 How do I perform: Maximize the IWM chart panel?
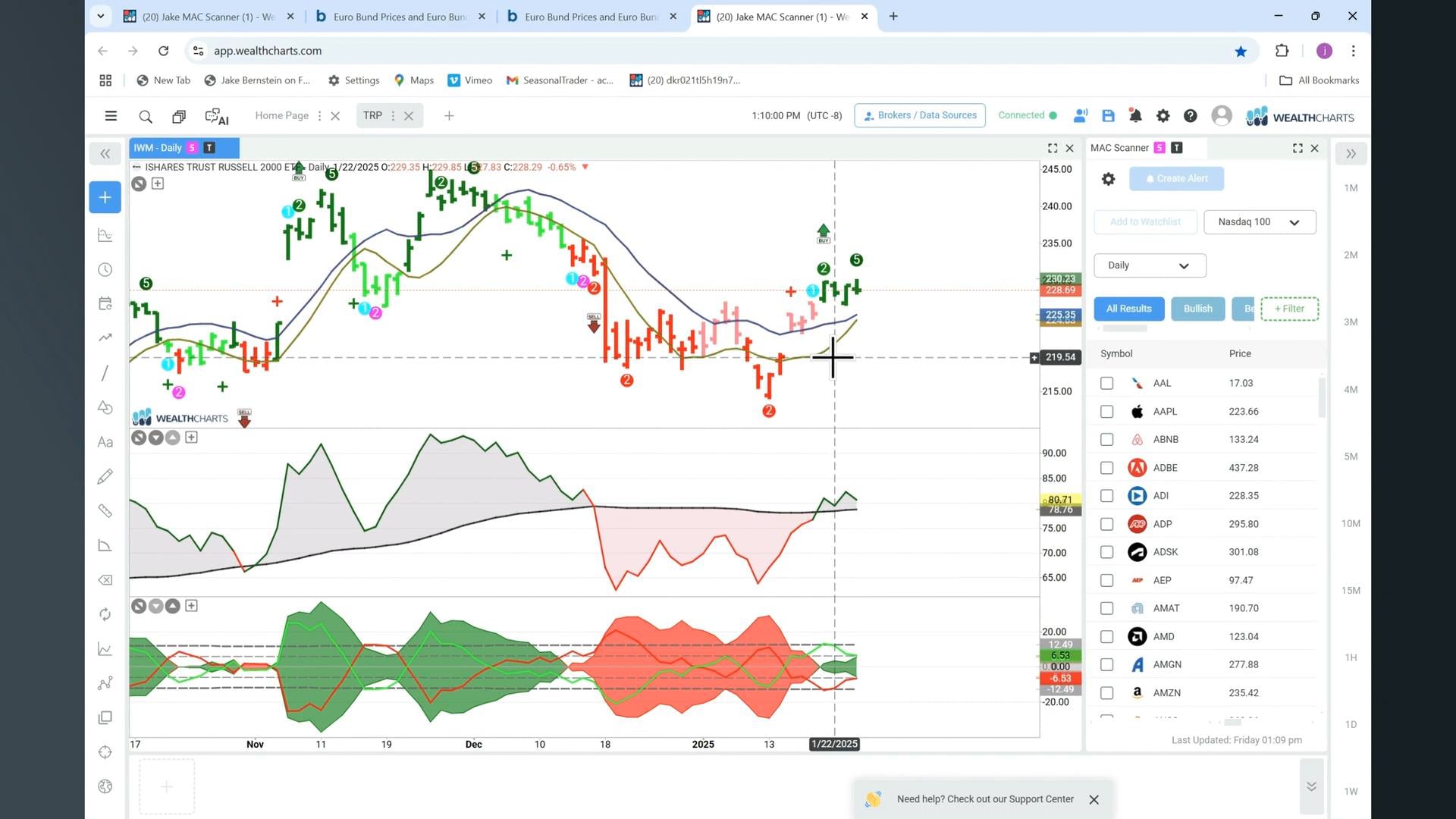click(x=1053, y=148)
